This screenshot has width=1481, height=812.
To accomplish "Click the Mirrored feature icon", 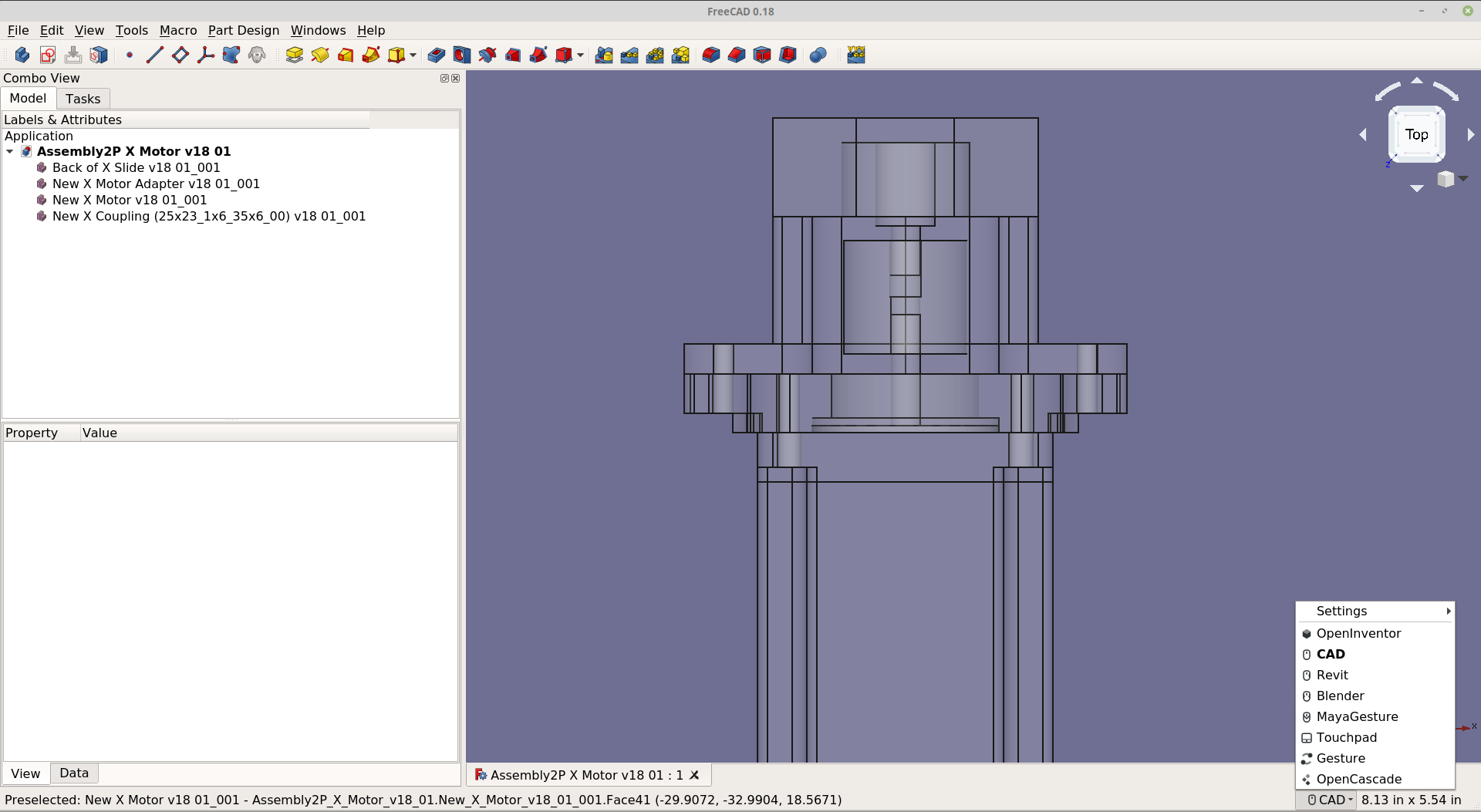I will (604, 55).
